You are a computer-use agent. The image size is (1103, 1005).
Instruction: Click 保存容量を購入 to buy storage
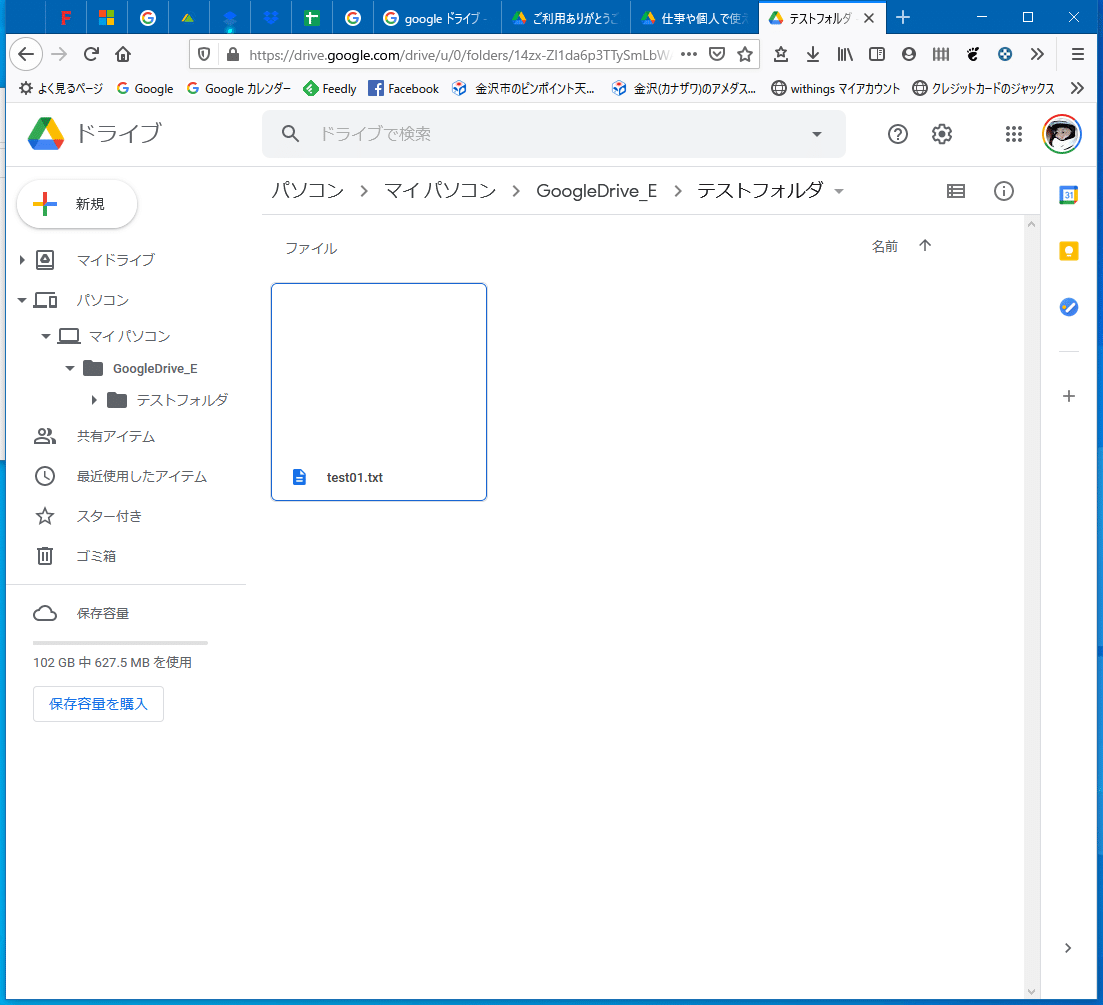(x=98, y=703)
